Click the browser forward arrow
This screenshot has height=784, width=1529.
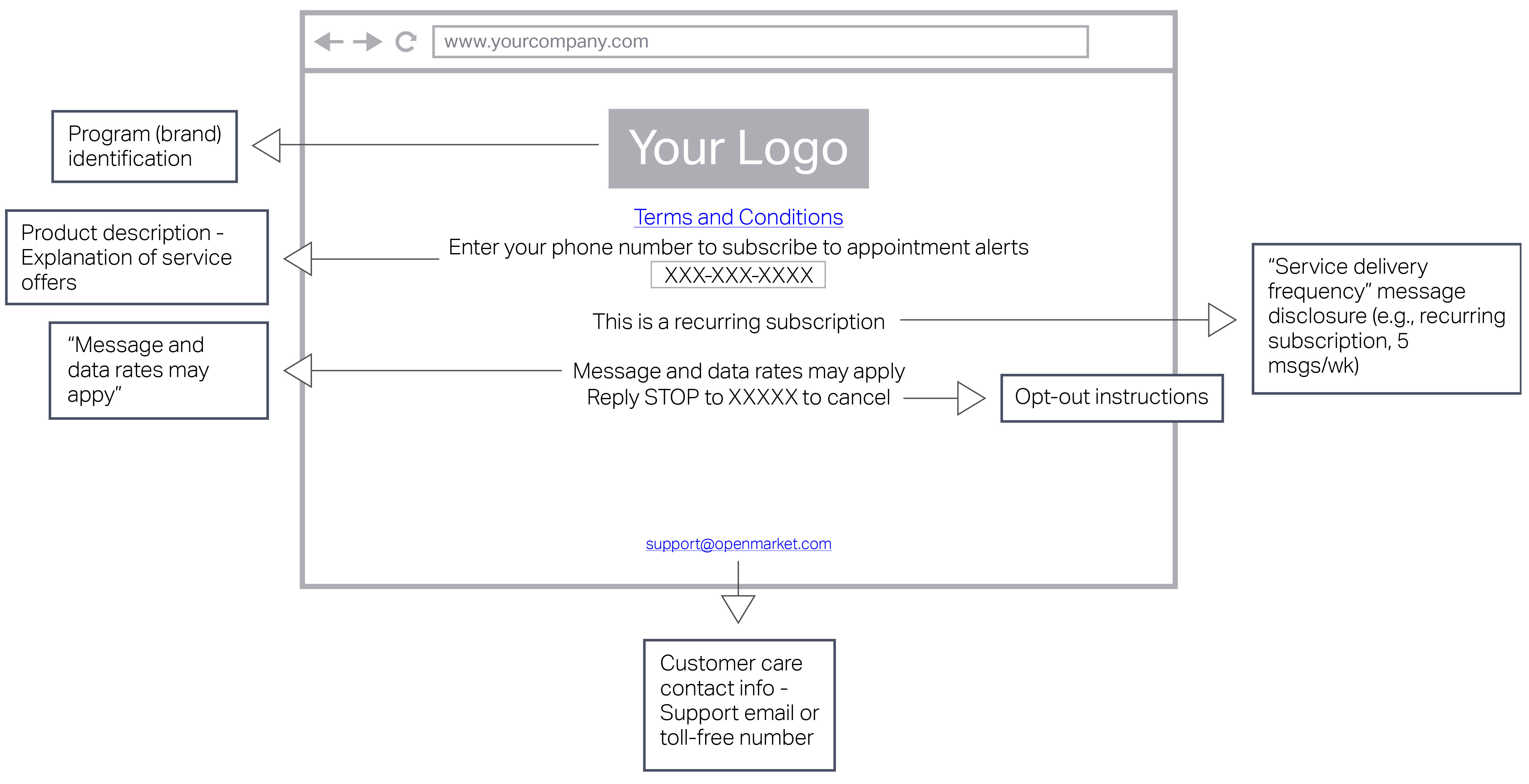pyautogui.click(x=367, y=42)
